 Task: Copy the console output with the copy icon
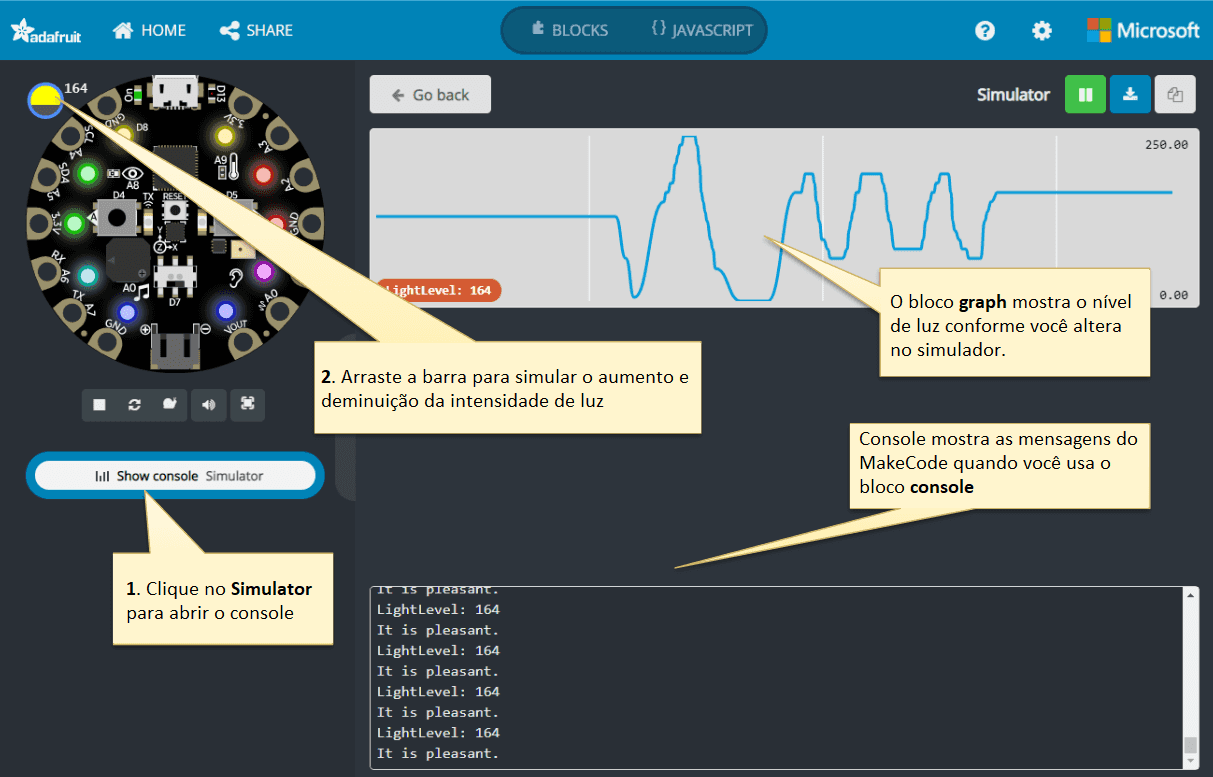coord(1175,95)
